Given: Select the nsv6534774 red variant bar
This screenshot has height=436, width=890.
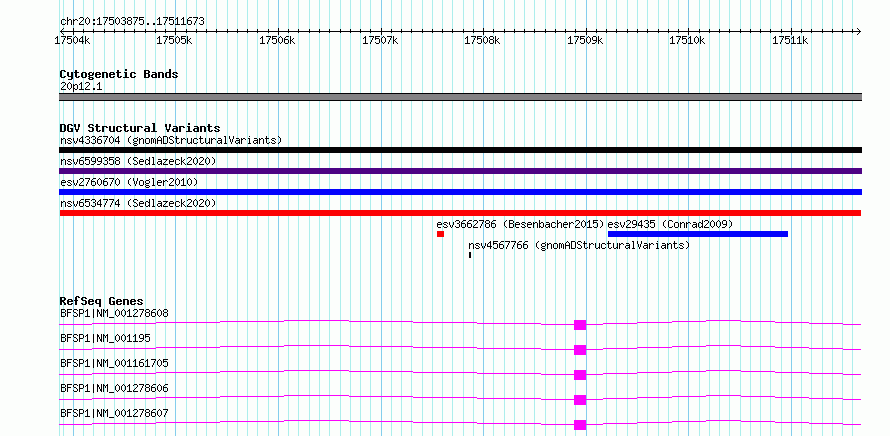Looking at the screenshot, I should click(460, 213).
